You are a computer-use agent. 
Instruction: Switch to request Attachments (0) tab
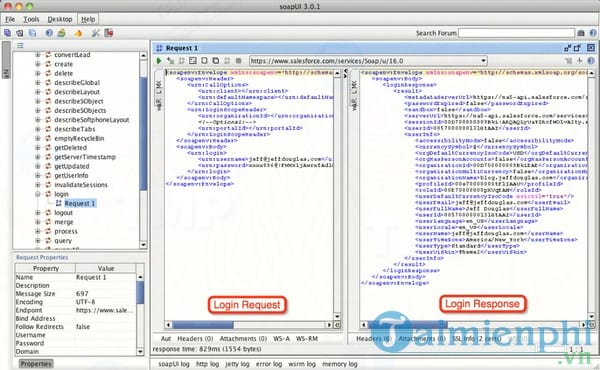[243, 339]
